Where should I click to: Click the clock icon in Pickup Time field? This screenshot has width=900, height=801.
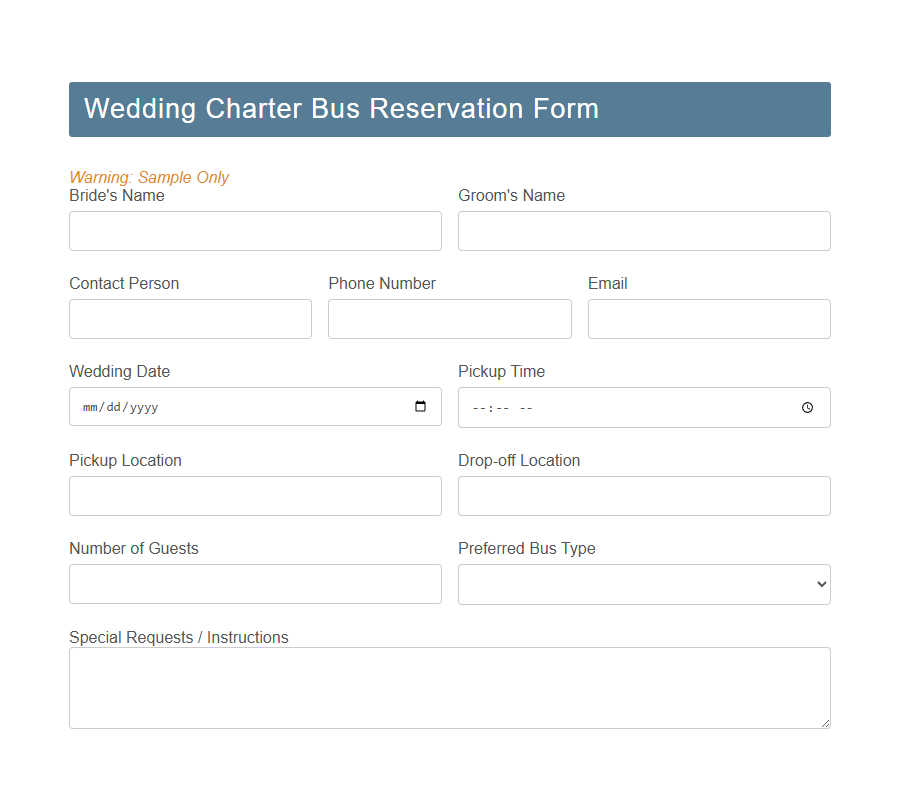[807, 407]
